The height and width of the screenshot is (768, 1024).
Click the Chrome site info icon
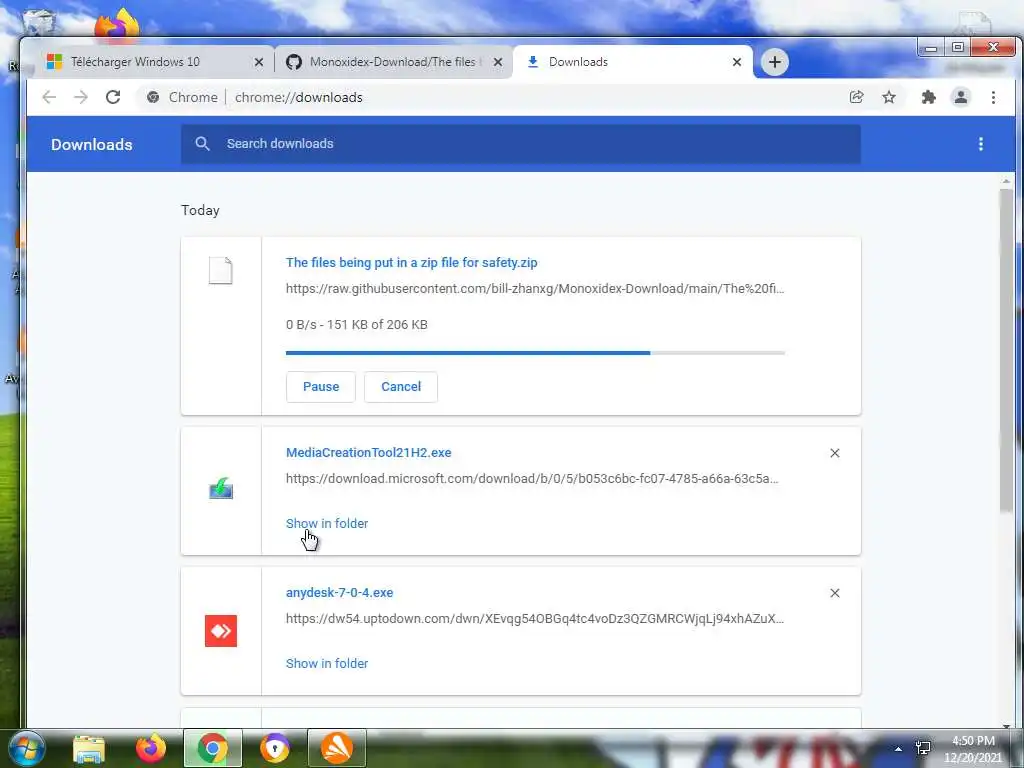pyautogui.click(x=153, y=97)
